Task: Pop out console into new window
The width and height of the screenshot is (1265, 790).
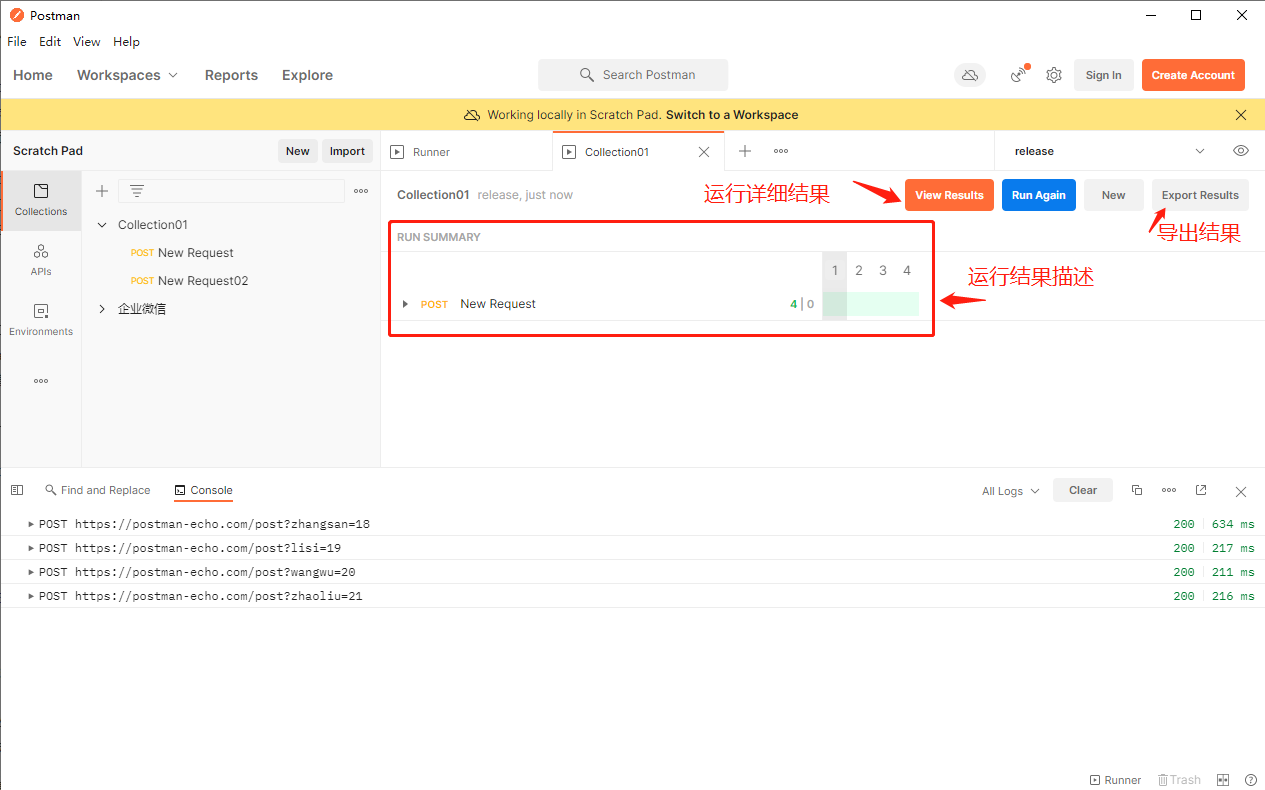Action: 1201,490
